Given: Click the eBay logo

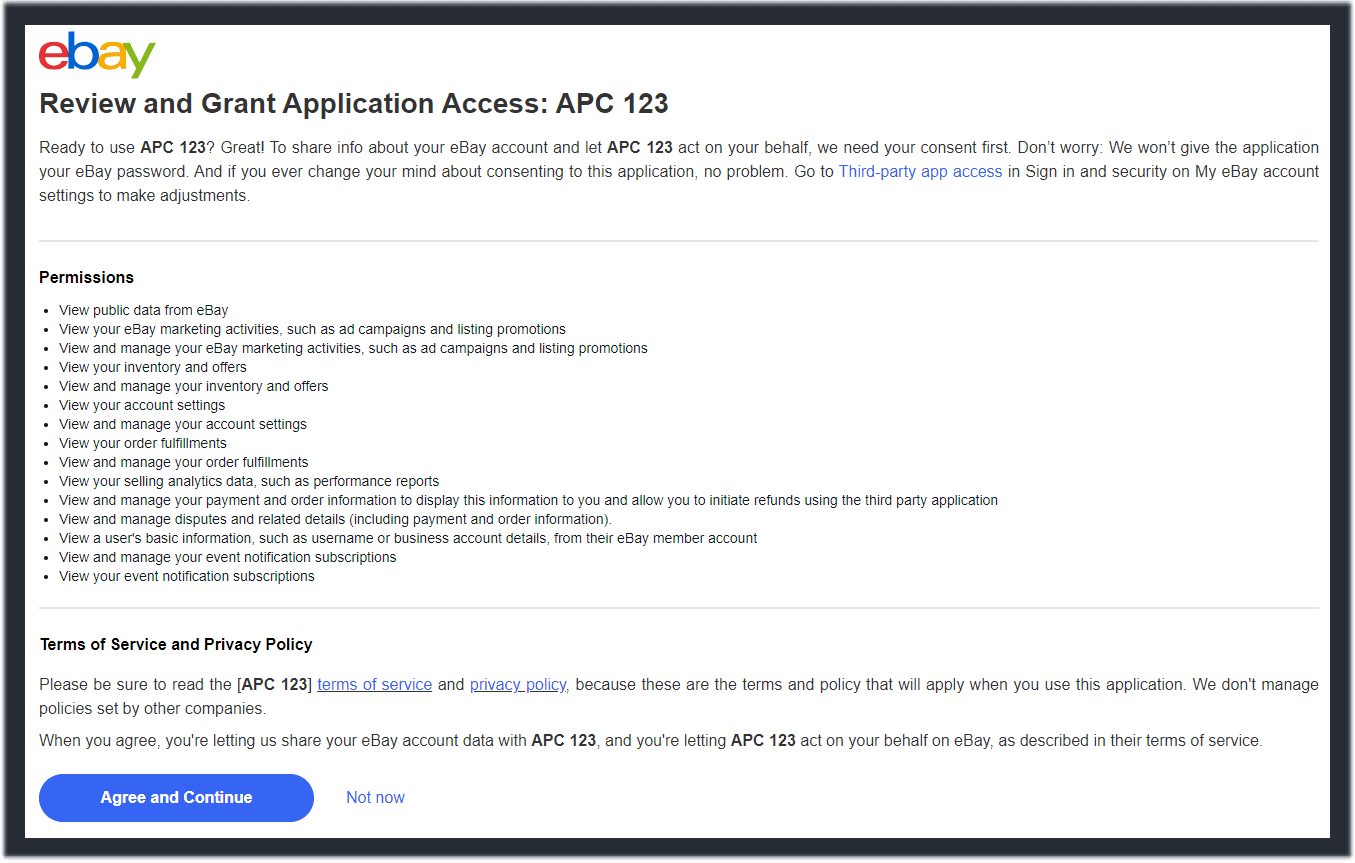Looking at the screenshot, I should click(97, 55).
